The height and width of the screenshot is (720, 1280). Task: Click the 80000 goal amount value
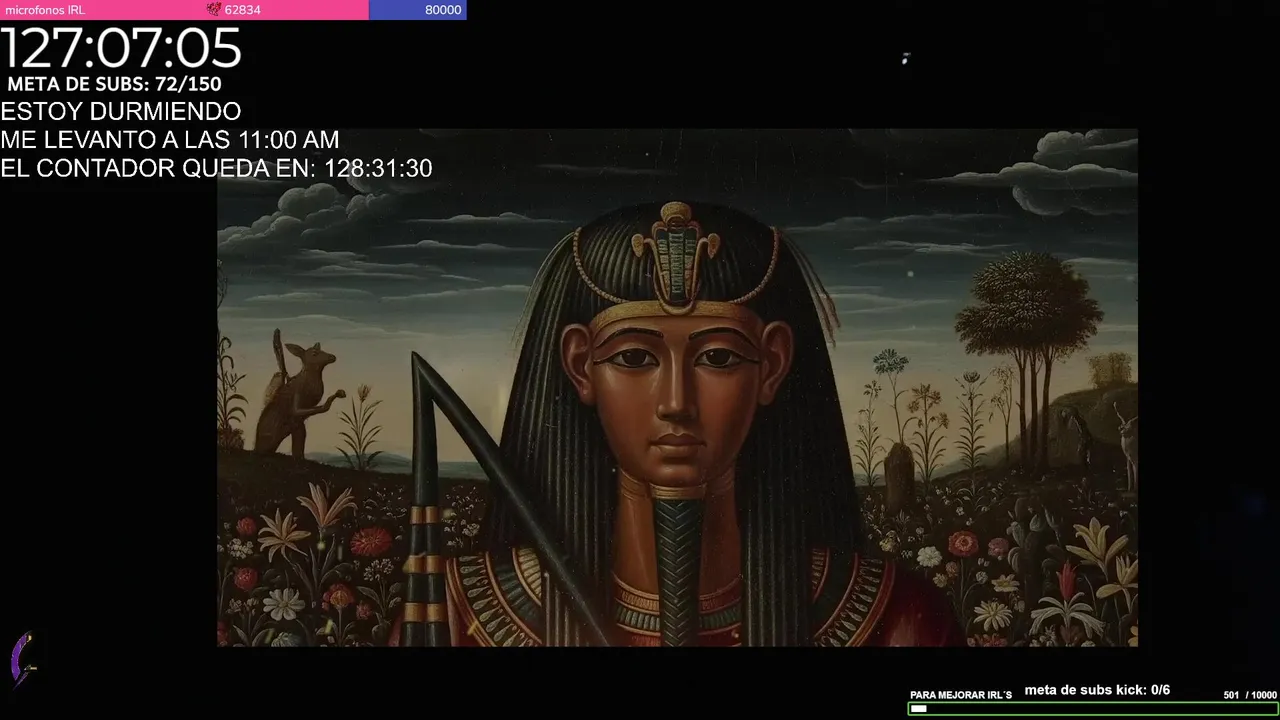pyautogui.click(x=443, y=10)
